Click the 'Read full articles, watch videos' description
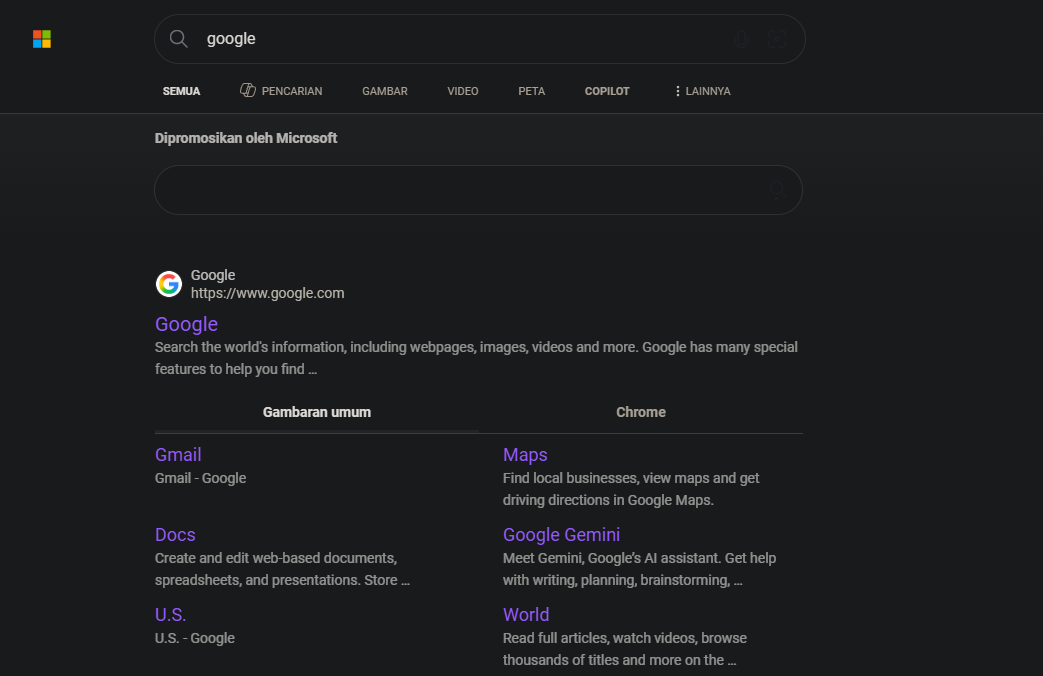Screen dimensions: 1043x676 click(x=625, y=649)
